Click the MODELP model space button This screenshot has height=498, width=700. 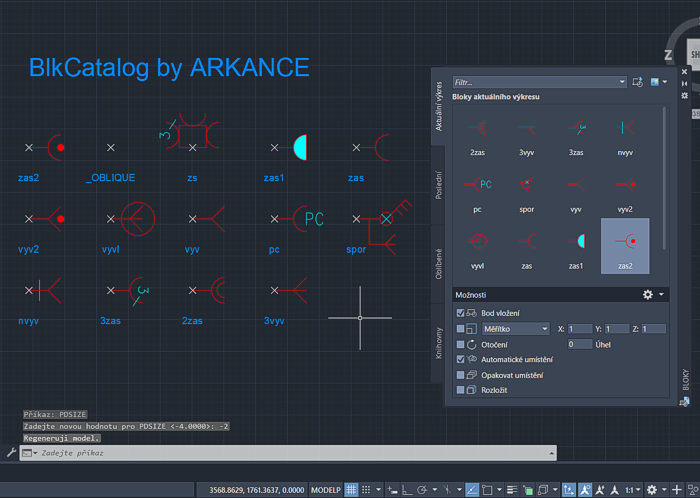(326, 490)
